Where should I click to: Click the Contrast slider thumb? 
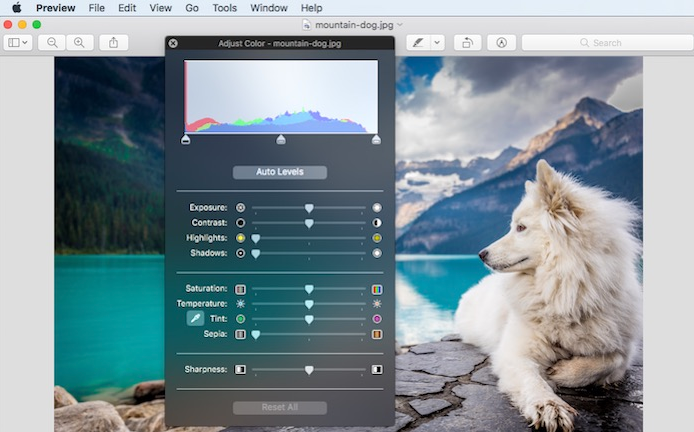[x=309, y=224]
